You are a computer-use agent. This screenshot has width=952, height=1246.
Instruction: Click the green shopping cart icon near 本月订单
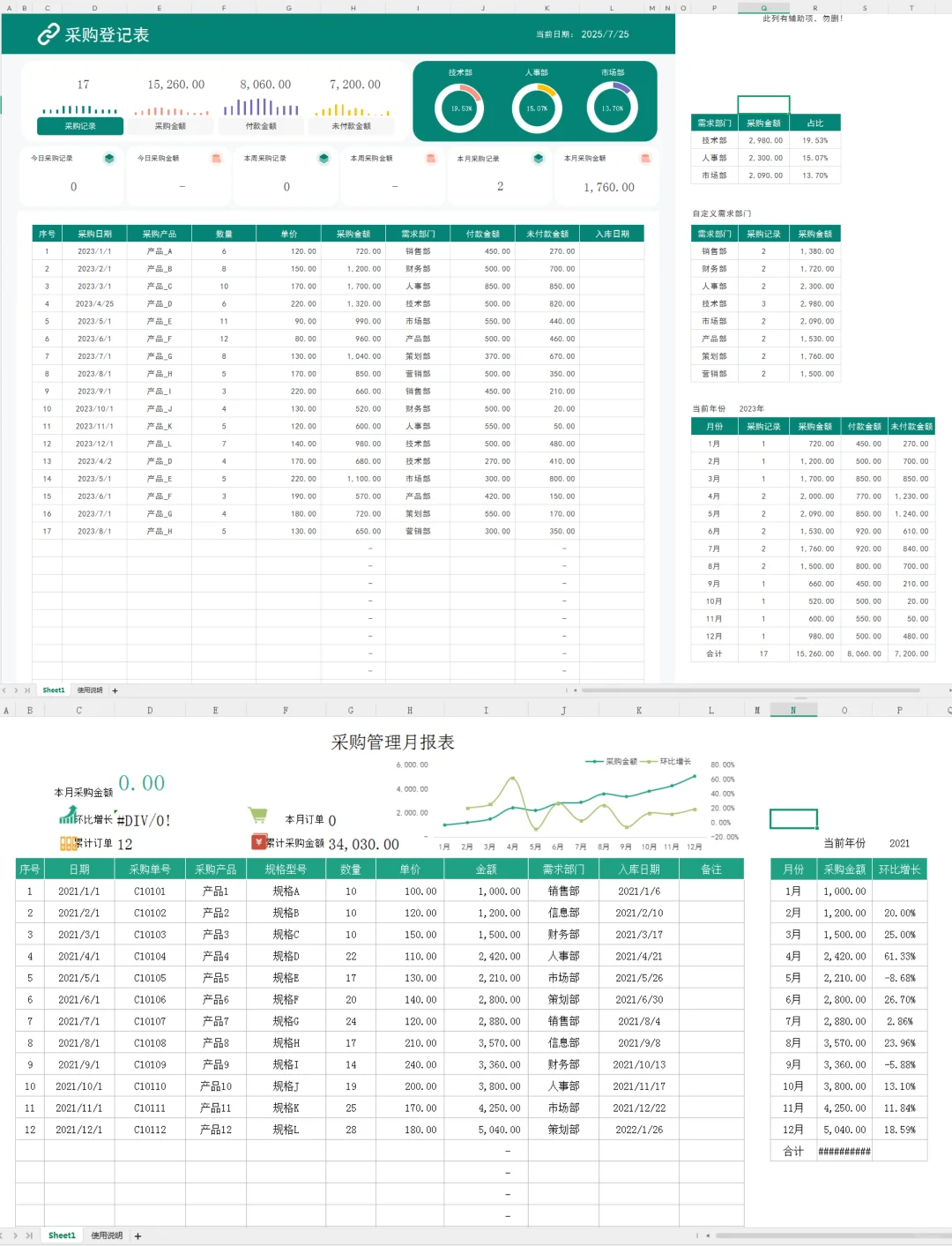pyautogui.click(x=257, y=816)
